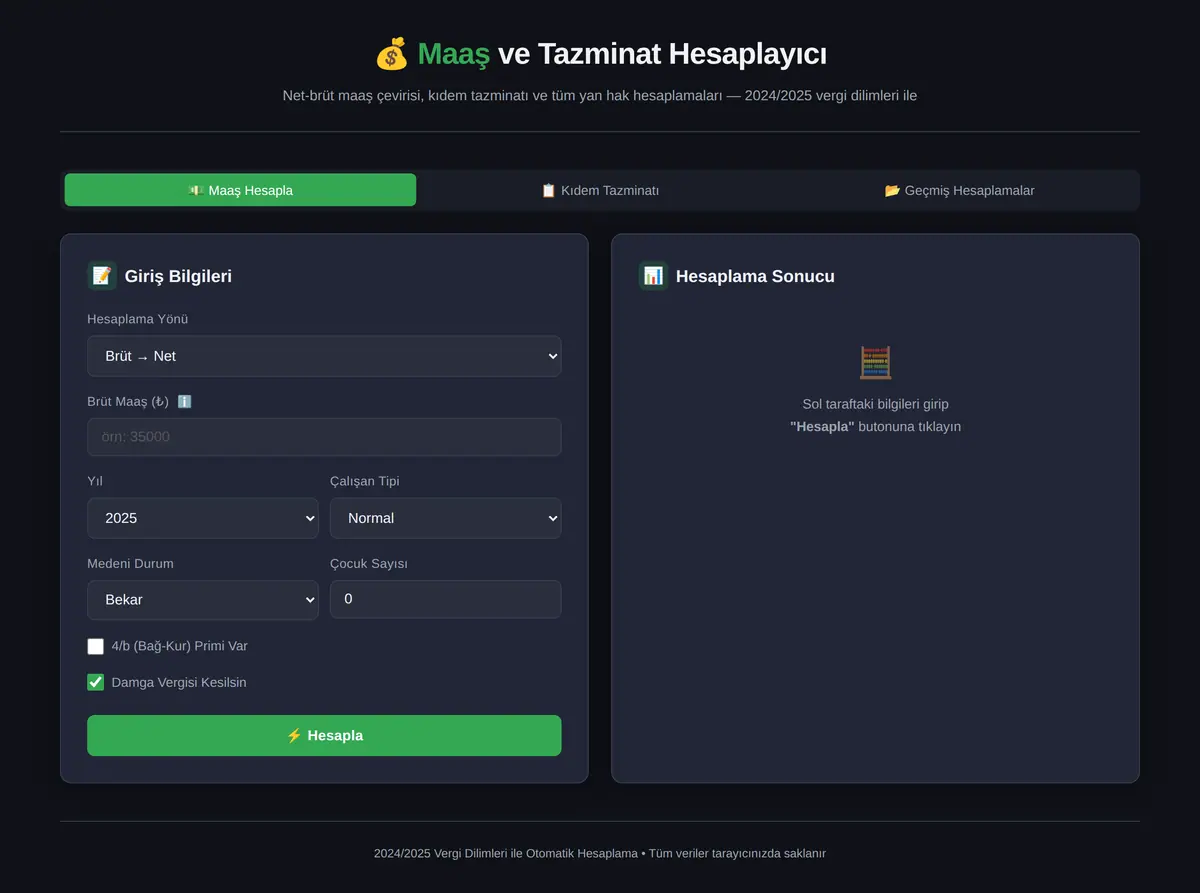Click the chart icon next to Hesaplama Sonucu
The image size is (1200, 893).
point(653,276)
